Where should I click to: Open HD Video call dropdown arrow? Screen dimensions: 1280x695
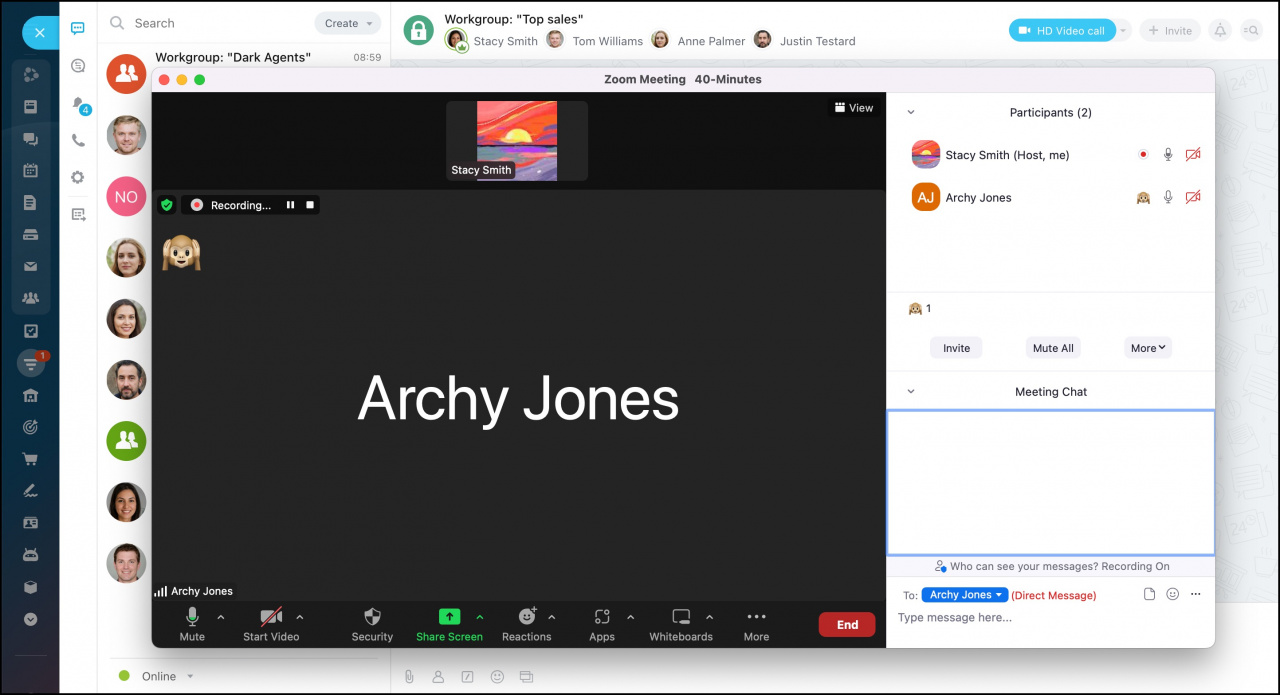click(1123, 31)
